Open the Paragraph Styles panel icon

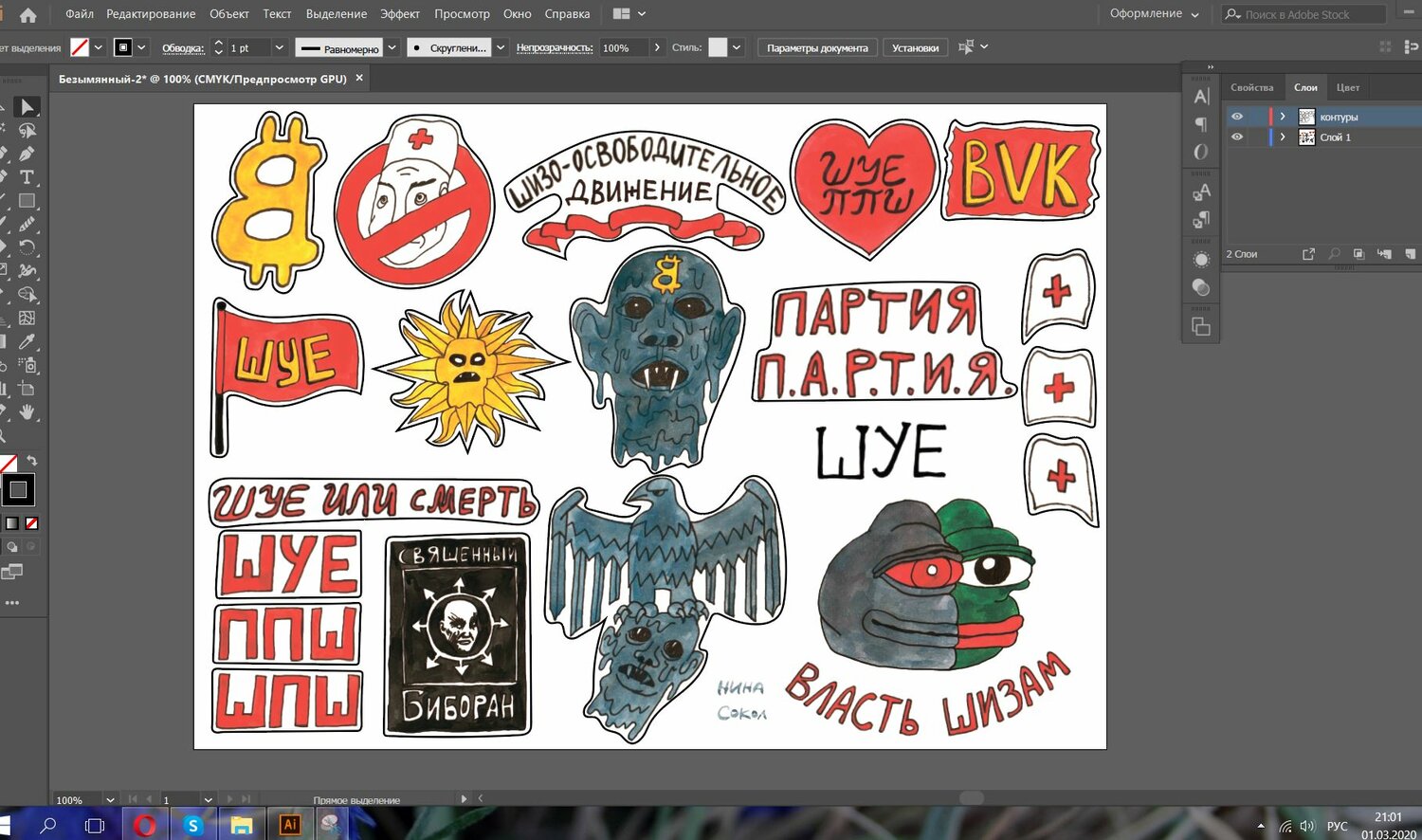point(1201,220)
